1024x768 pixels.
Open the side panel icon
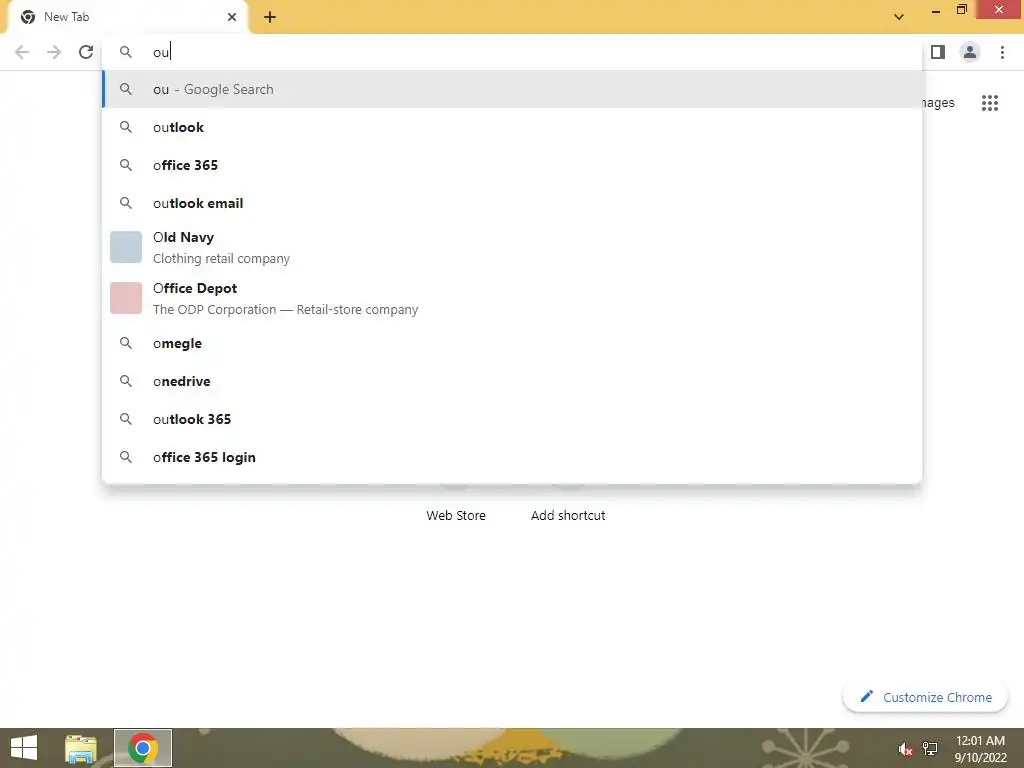tap(938, 52)
